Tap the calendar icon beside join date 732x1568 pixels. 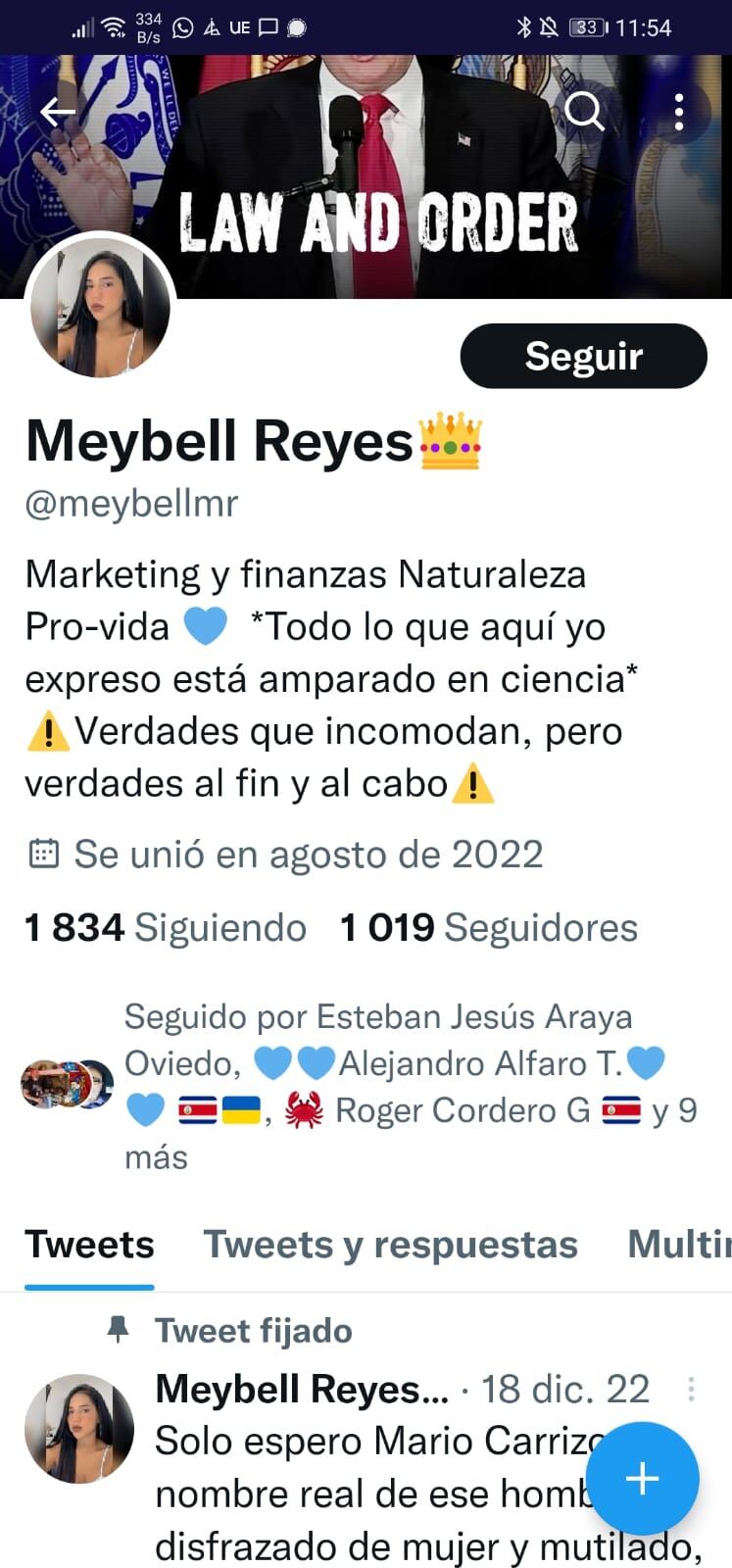click(44, 854)
